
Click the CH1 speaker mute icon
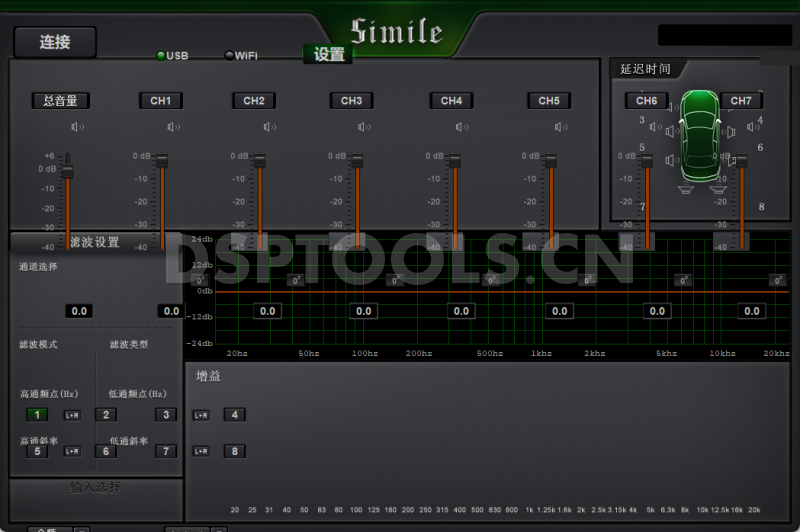point(173,127)
